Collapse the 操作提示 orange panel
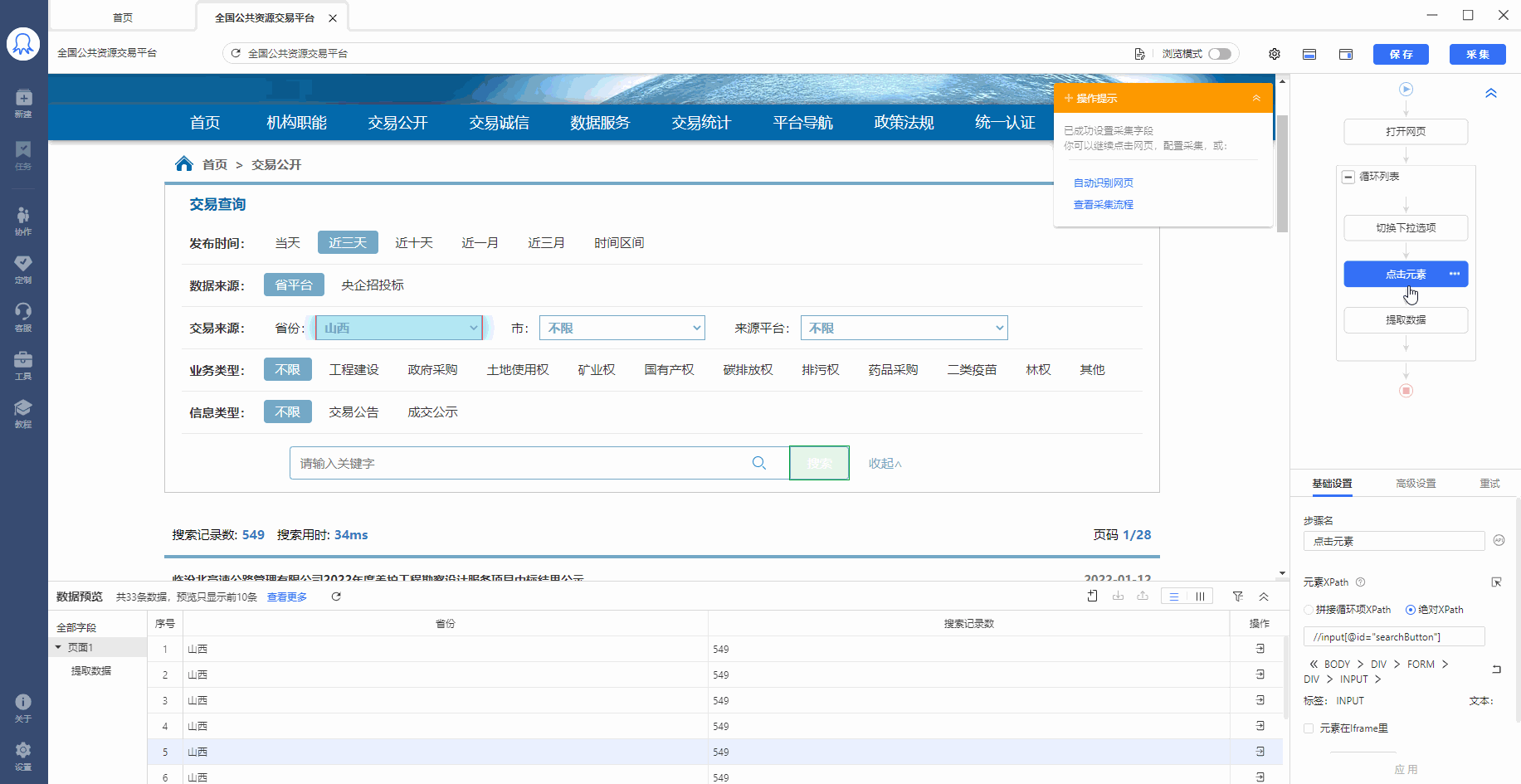Viewport: 1521px width, 784px height. (x=1256, y=98)
